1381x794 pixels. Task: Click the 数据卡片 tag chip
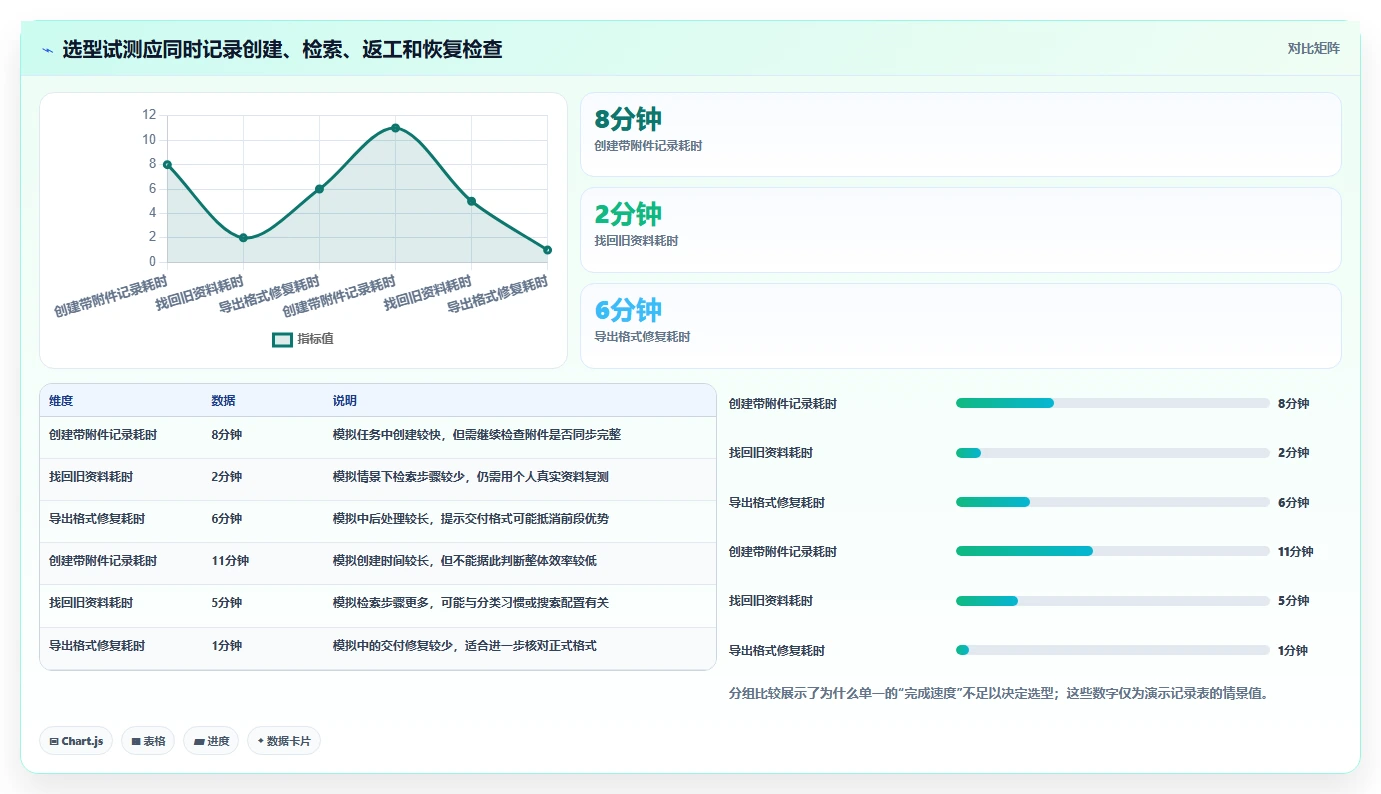click(284, 741)
